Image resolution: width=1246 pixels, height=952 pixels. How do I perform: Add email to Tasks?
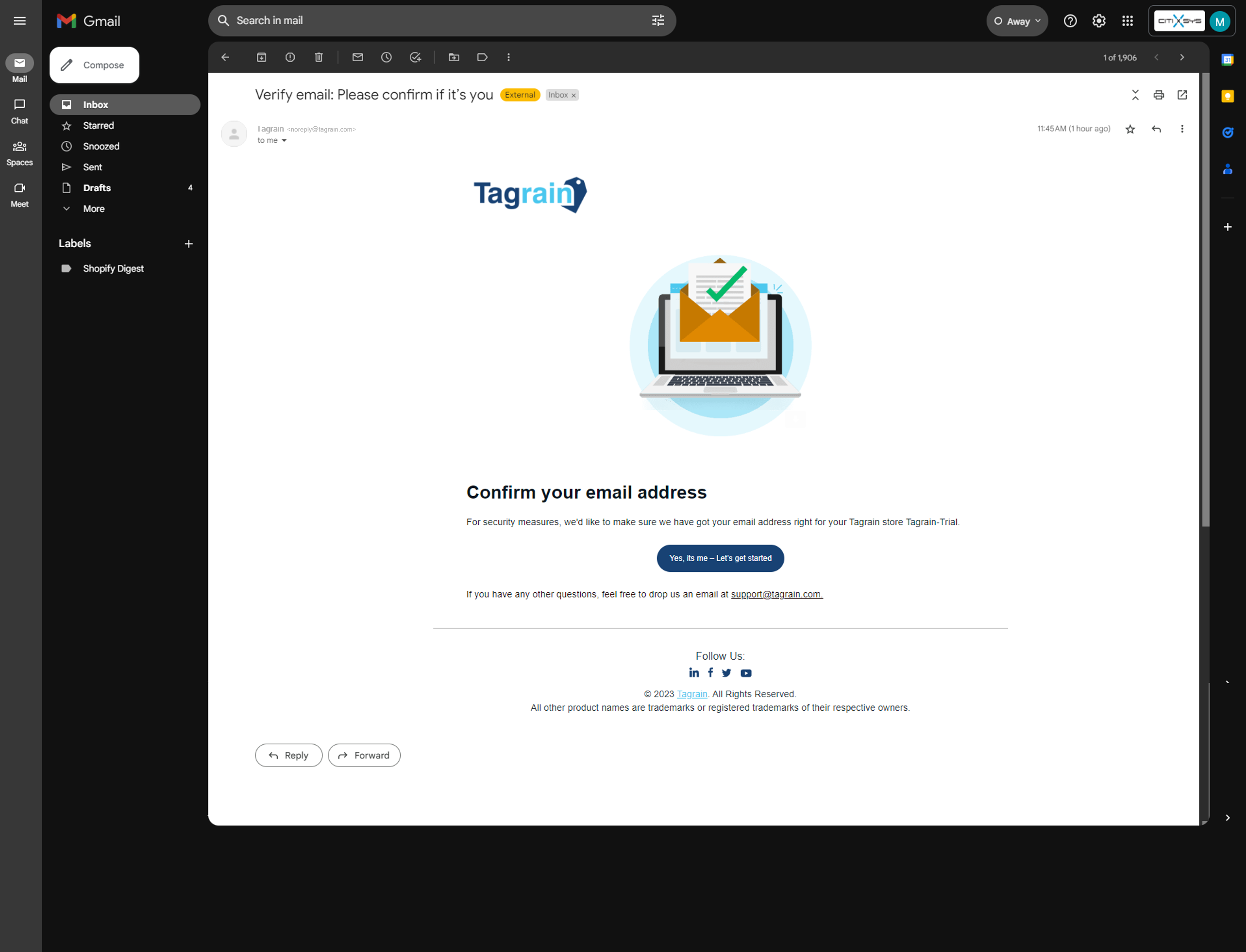(416, 57)
